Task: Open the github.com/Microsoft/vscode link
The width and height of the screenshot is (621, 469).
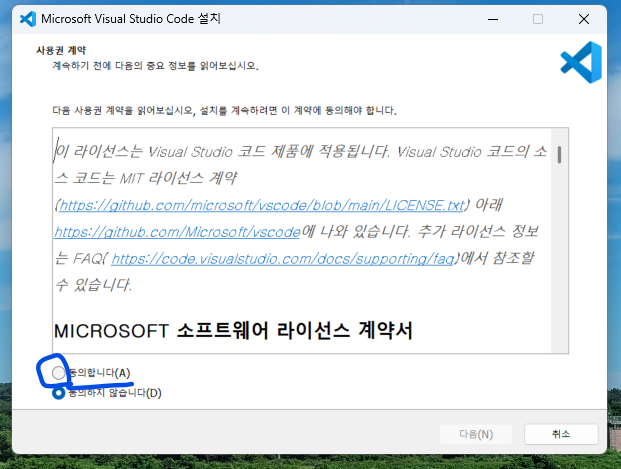Action: [x=177, y=232]
